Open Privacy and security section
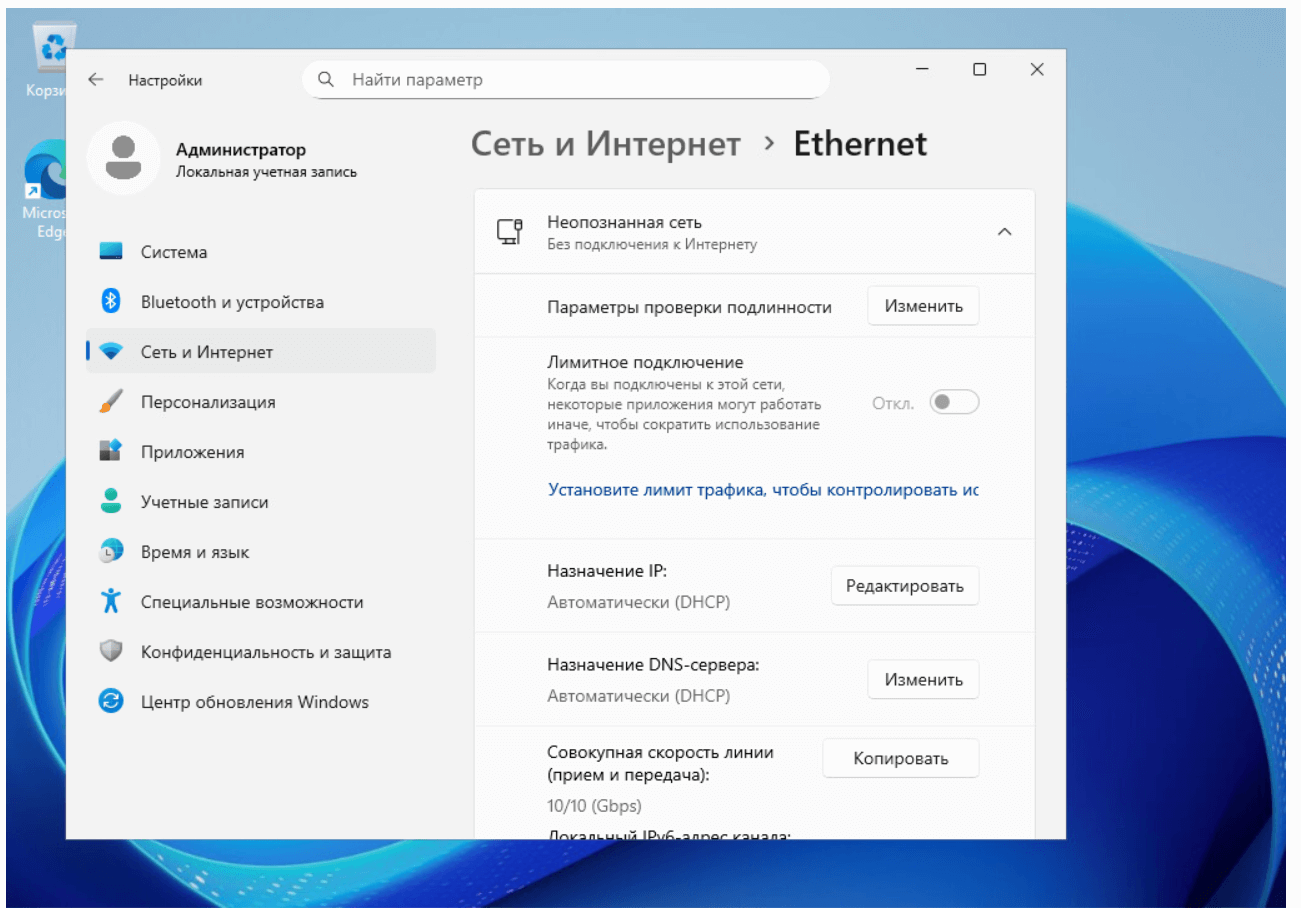Screen dimensions: 1301x908 pyautogui.click(x=265, y=652)
